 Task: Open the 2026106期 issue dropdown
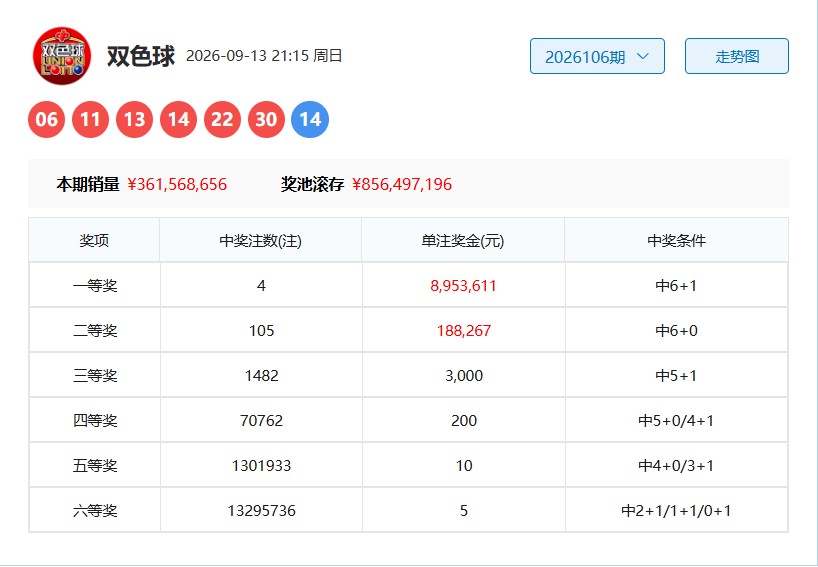[597, 56]
